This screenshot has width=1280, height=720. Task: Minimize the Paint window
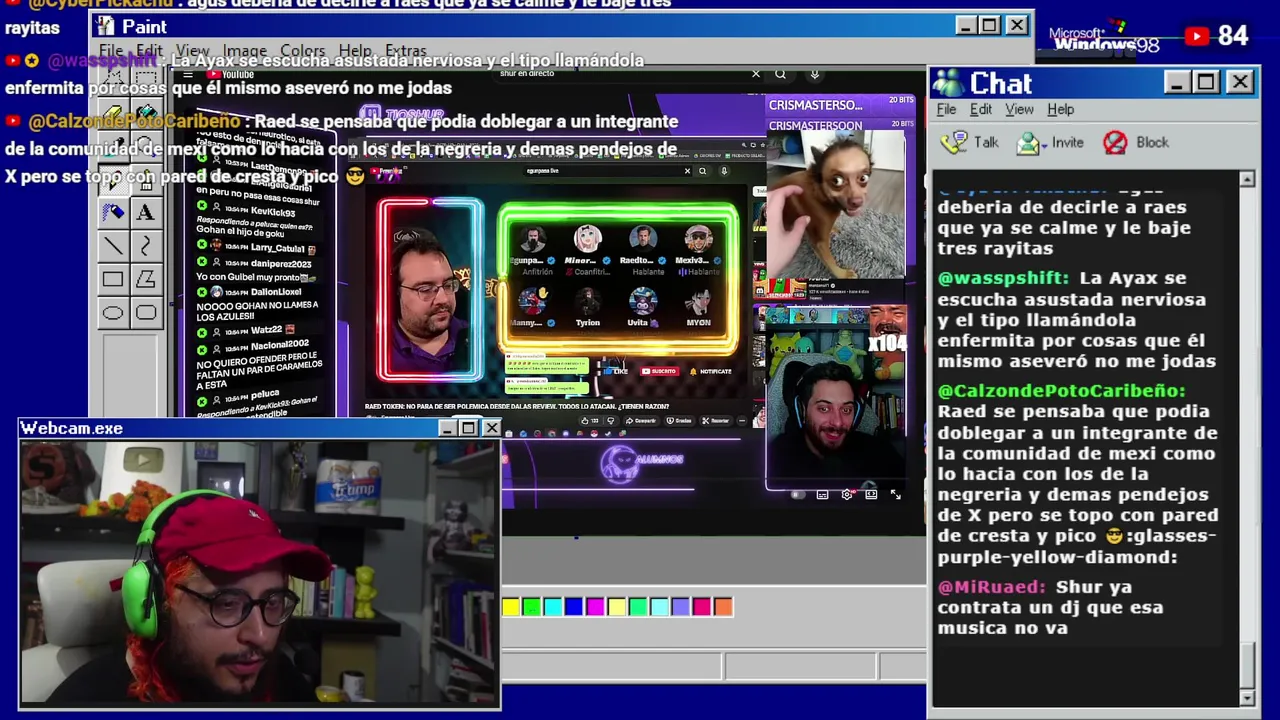[x=965, y=25]
